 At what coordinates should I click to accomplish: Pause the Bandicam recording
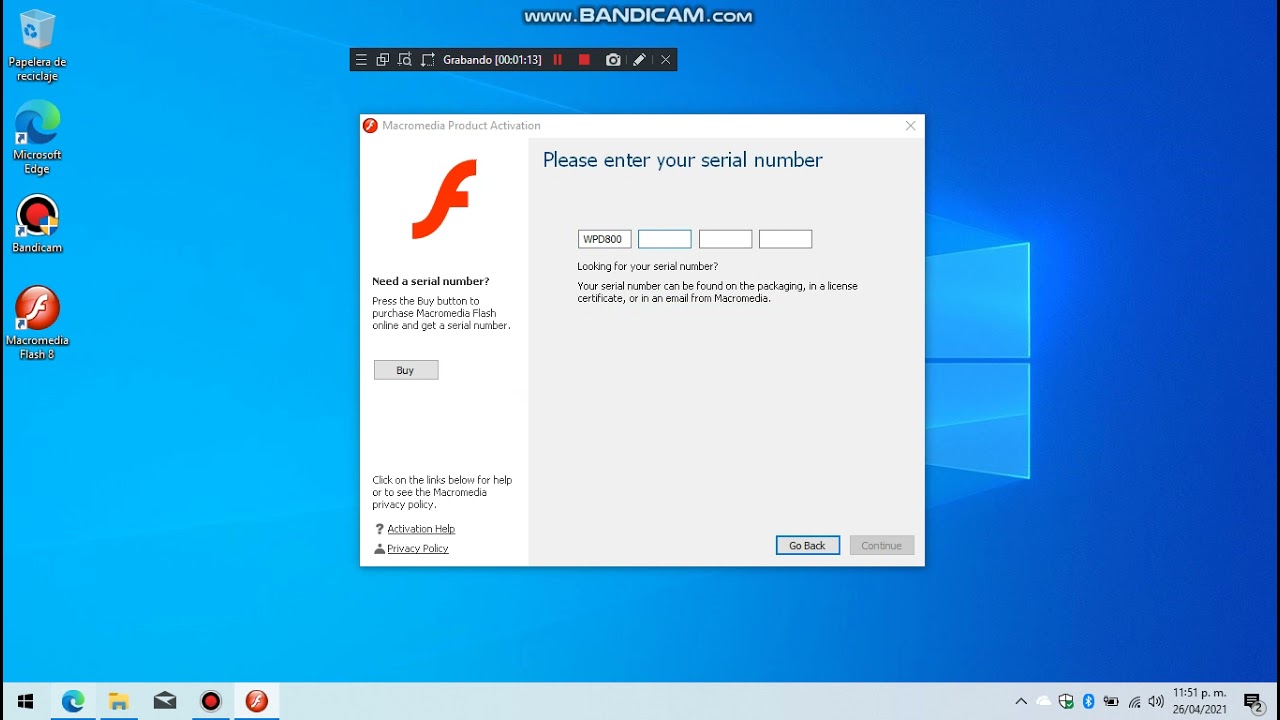tap(557, 60)
